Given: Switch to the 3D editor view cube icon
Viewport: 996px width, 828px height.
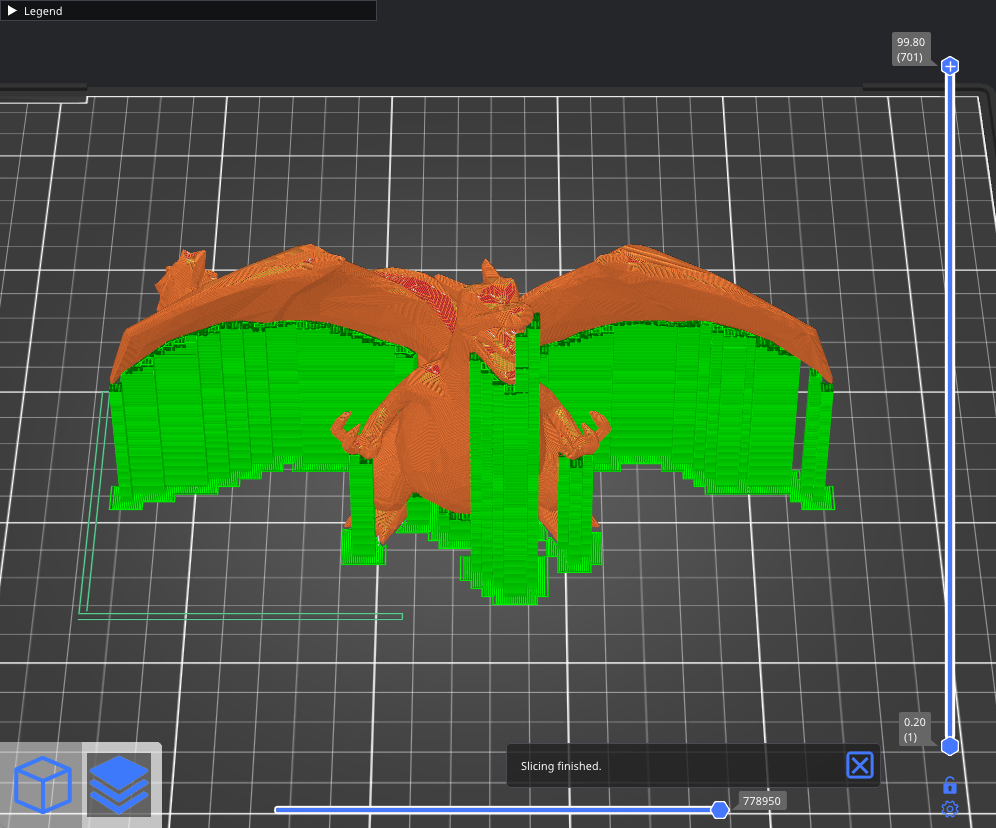Looking at the screenshot, I should pyautogui.click(x=43, y=783).
